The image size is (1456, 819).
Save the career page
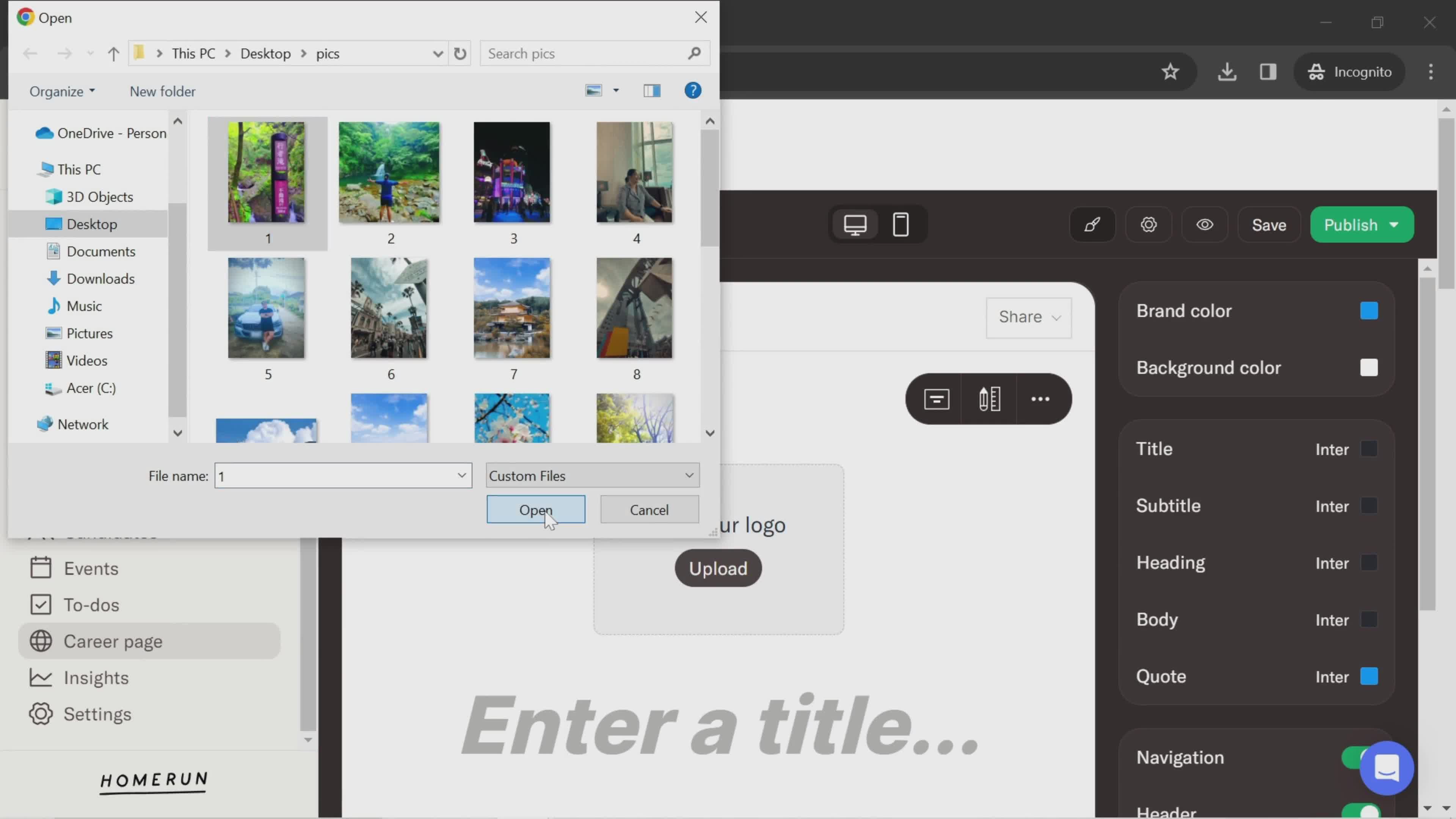(x=1268, y=225)
